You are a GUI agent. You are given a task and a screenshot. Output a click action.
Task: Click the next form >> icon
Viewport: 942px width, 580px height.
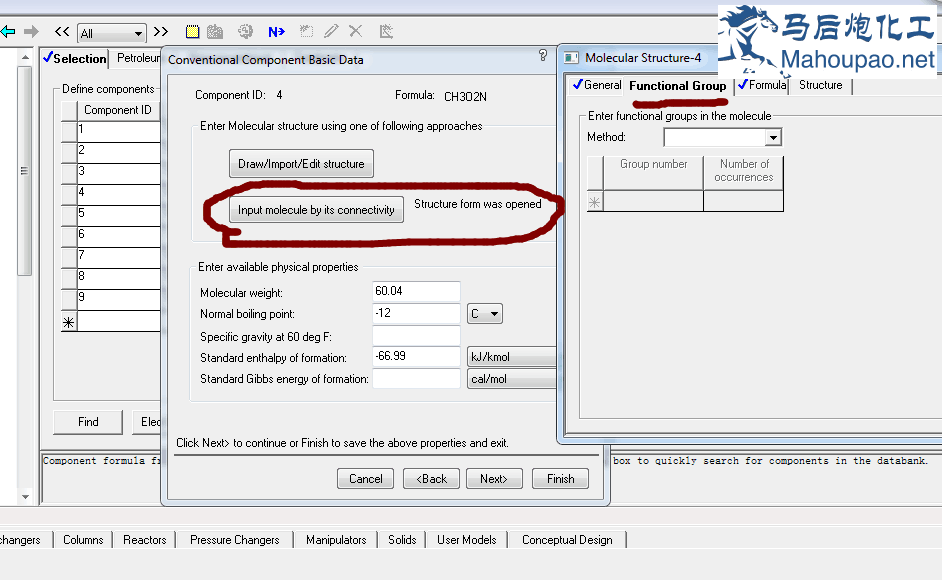161,32
